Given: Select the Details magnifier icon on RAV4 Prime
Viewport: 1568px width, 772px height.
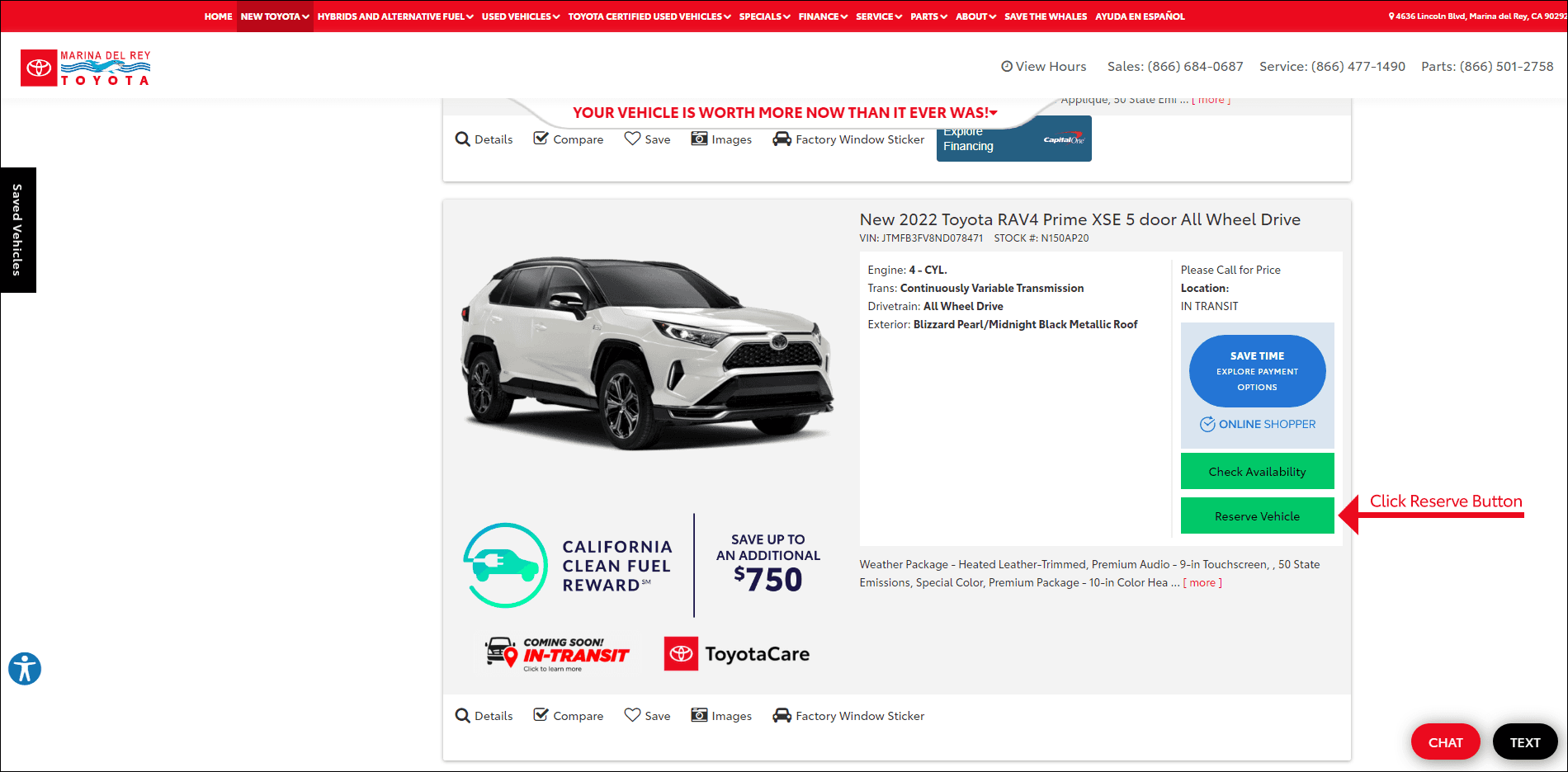Looking at the screenshot, I should (463, 716).
